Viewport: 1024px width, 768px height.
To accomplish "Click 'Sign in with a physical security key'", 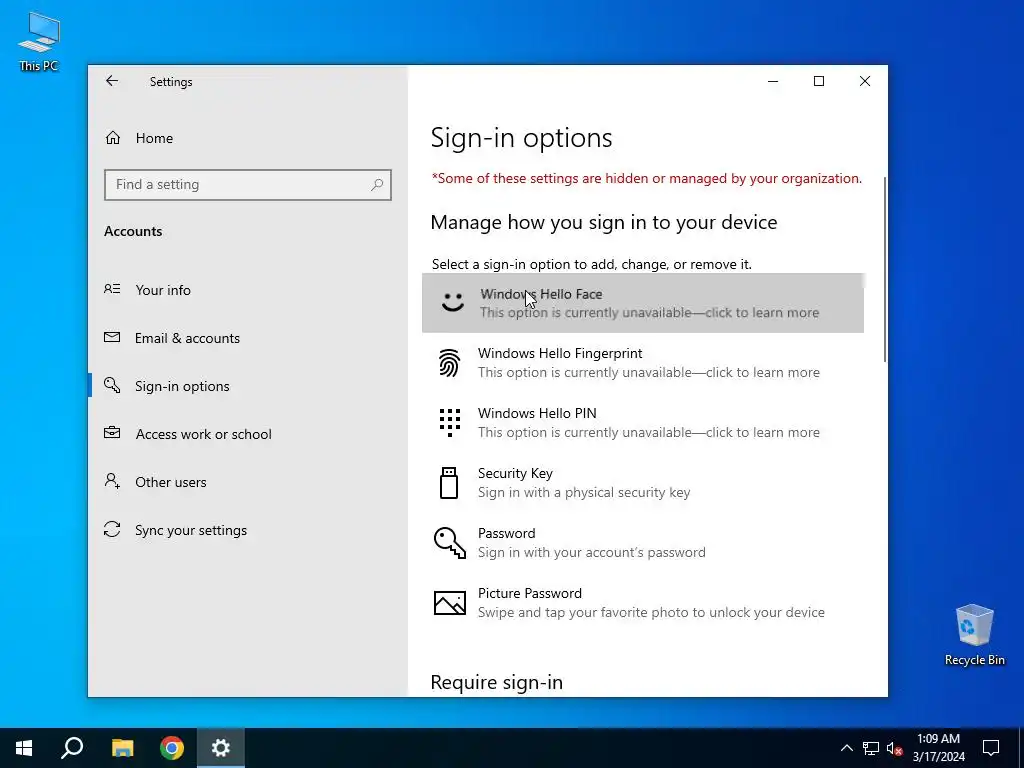I will [584, 492].
